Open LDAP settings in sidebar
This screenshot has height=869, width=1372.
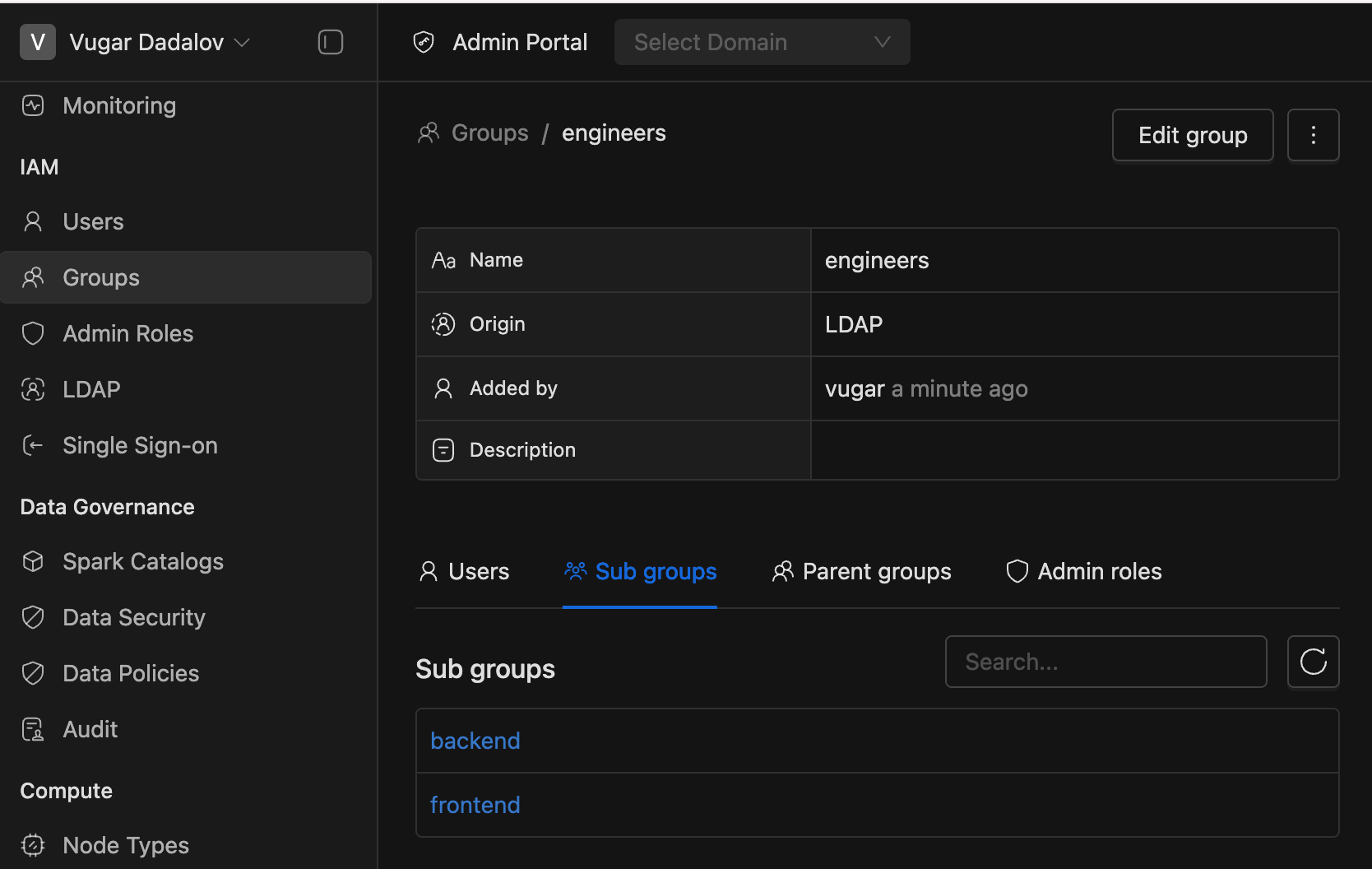pos(91,389)
